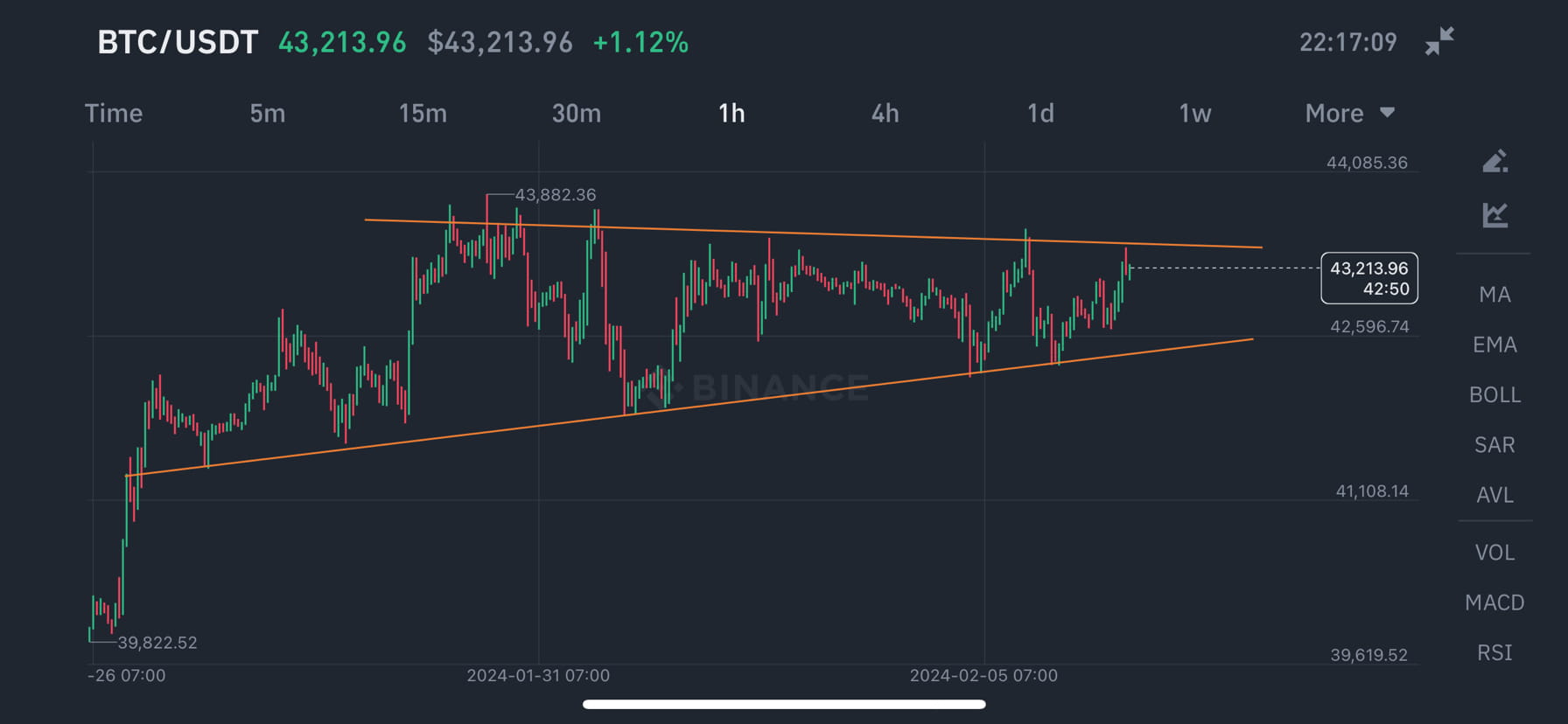The width and height of the screenshot is (1568, 724).
Task: Click the BTC/USDT pair label
Action: (177, 41)
